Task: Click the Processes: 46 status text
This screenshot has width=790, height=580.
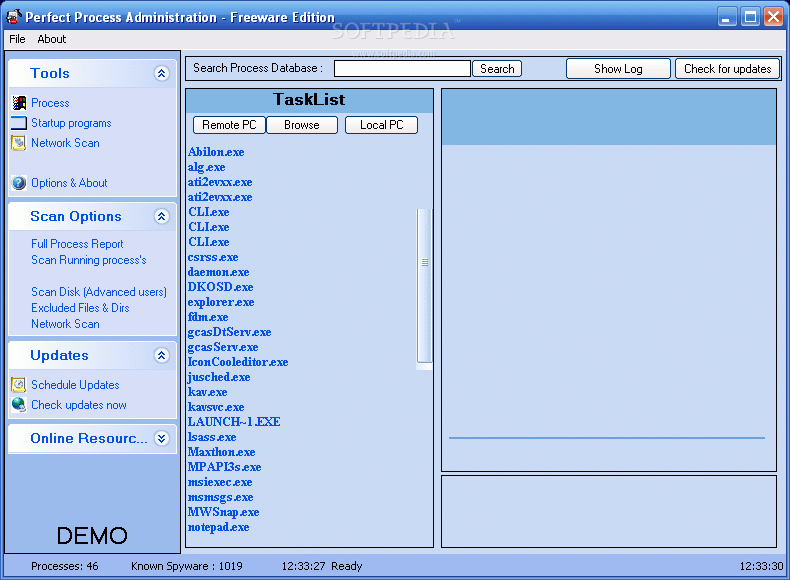Action: [64, 566]
